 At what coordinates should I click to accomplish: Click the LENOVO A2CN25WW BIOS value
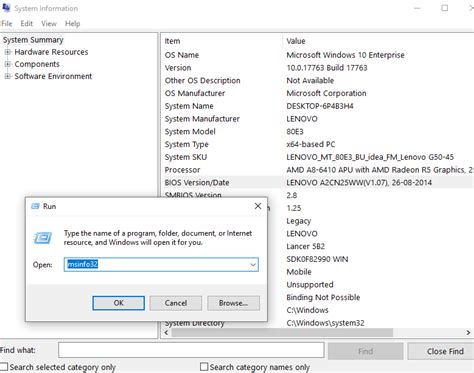(x=359, y=183)
